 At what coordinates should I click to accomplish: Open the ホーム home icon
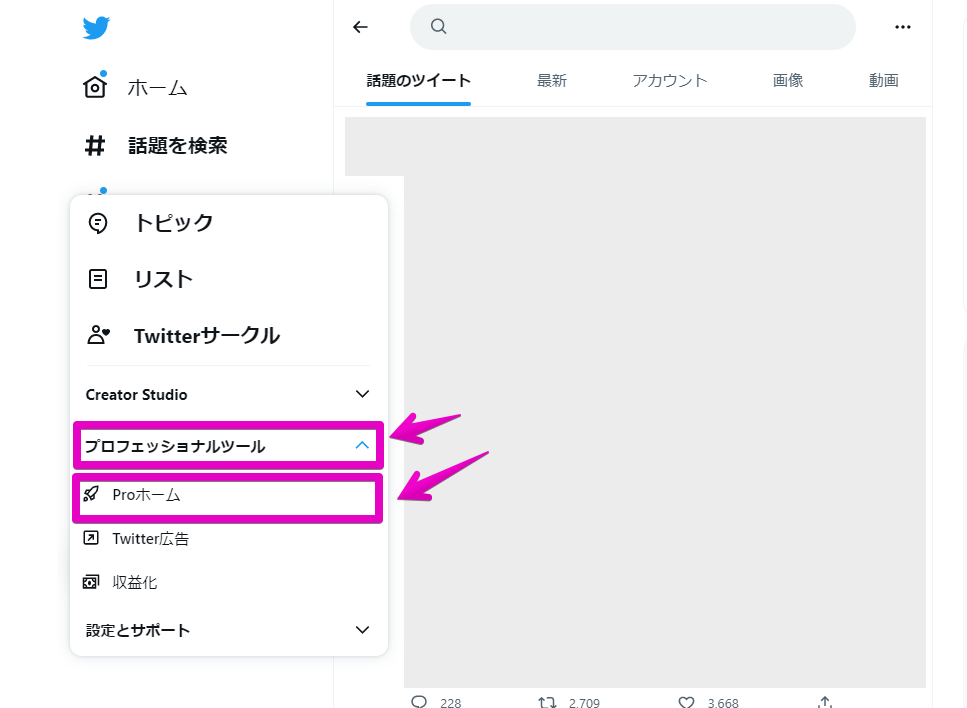(x=95, y=87)
